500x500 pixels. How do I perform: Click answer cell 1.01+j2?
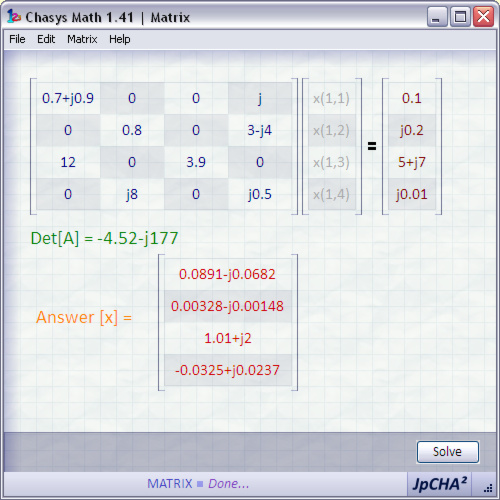(x=228, y=338)
